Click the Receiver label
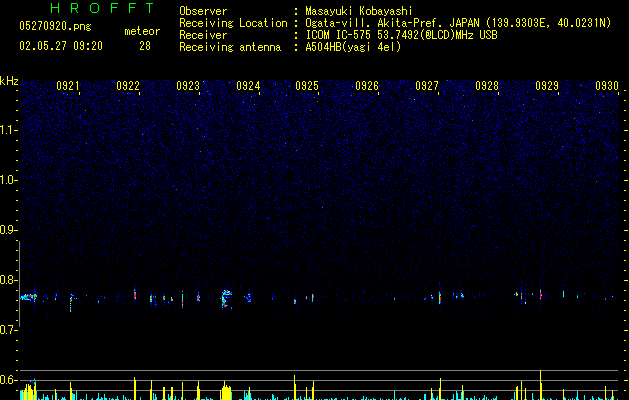Image resolution: width=629 pixels, height=400 pixels. click(x=203, y=35)
